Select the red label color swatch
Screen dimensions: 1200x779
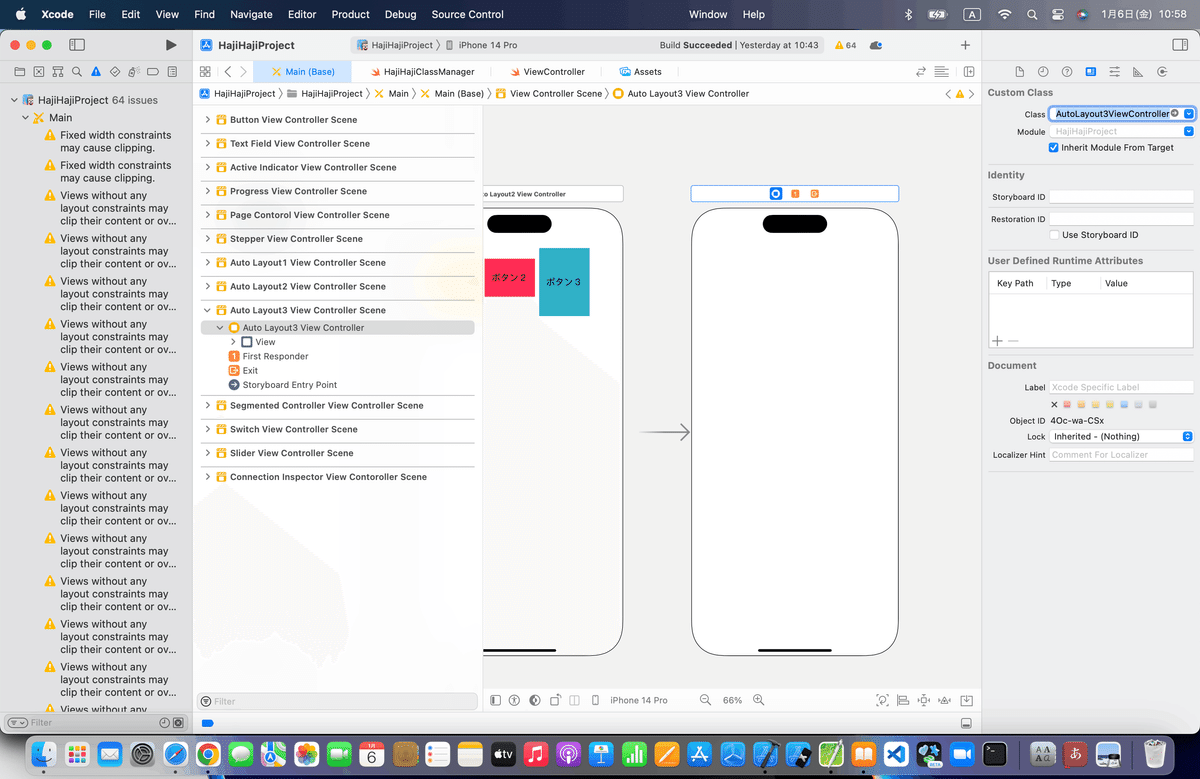1067,404
